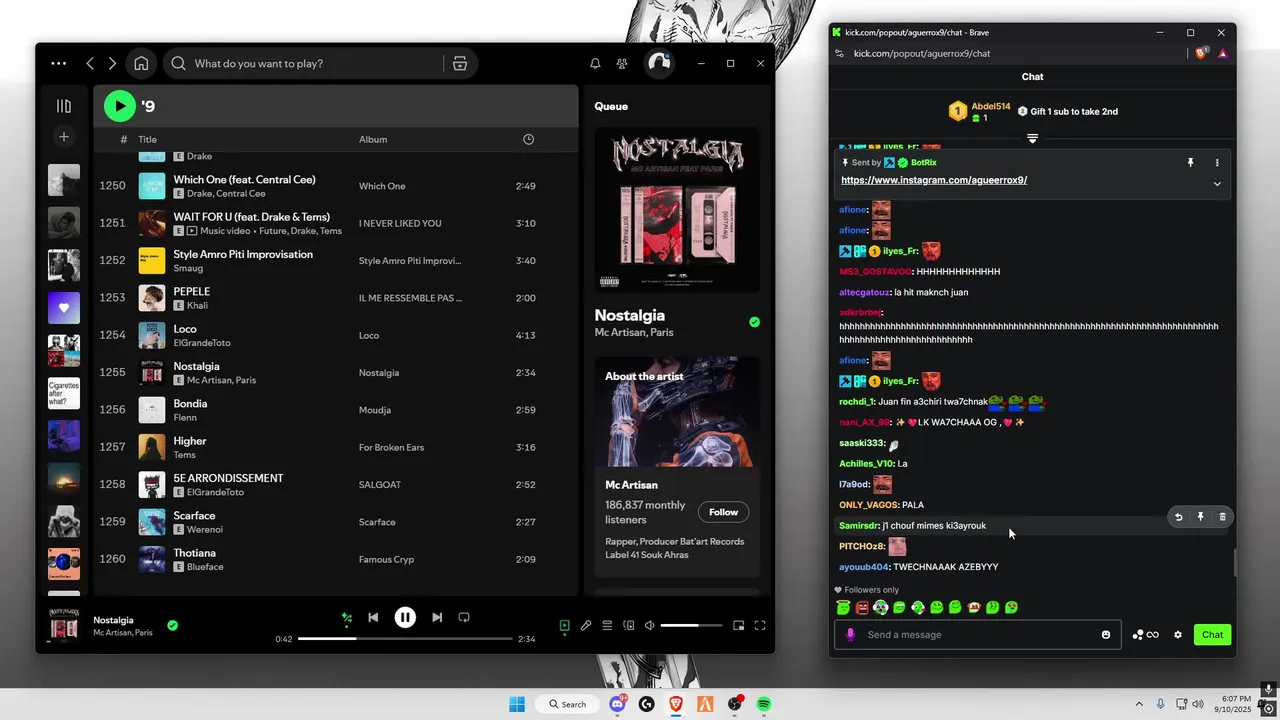Open Windows Start menu
Image resolution: width=1280 pixels, height=720 pixels.
coord(517,704)
